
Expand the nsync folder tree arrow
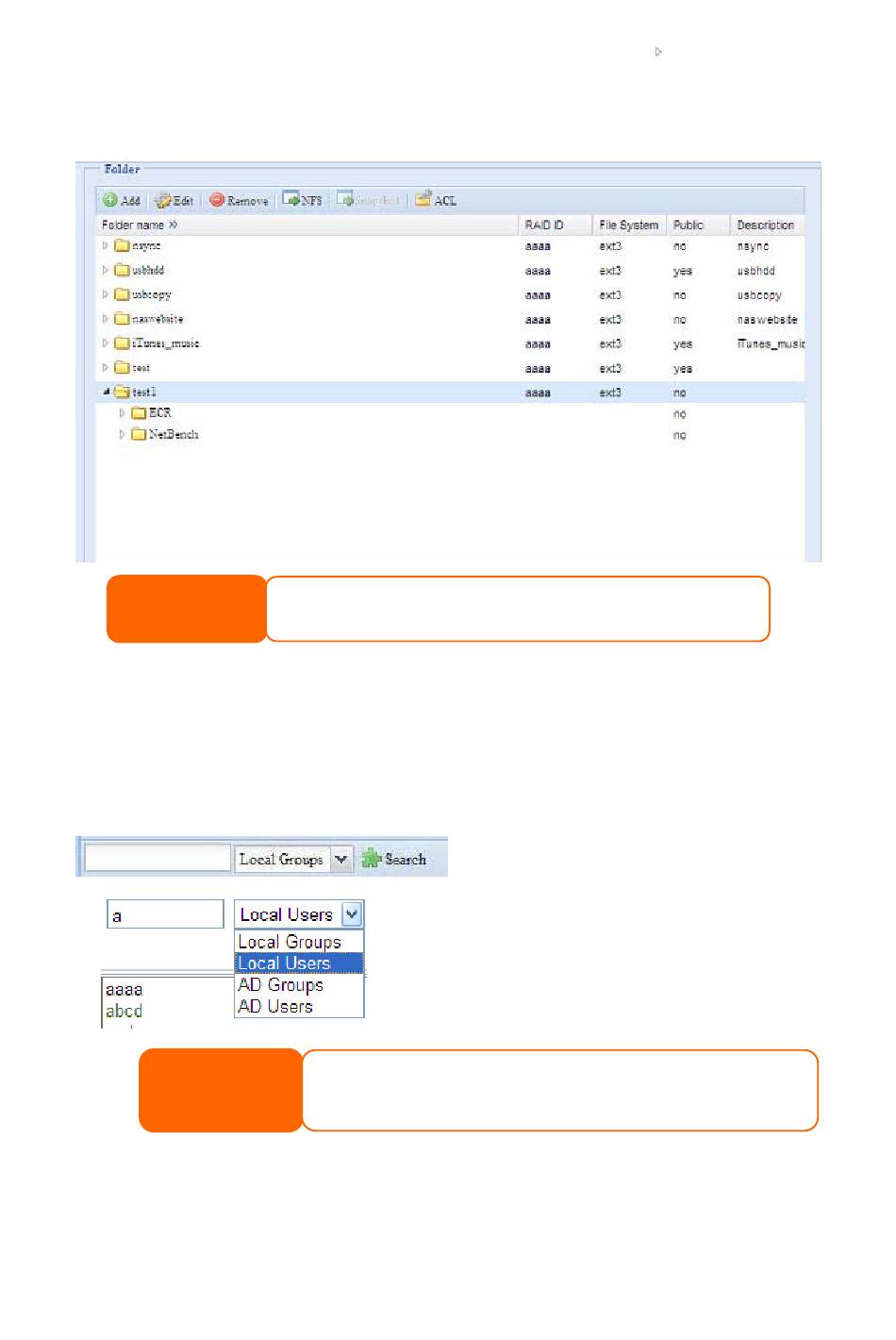[x=106, y=245]
